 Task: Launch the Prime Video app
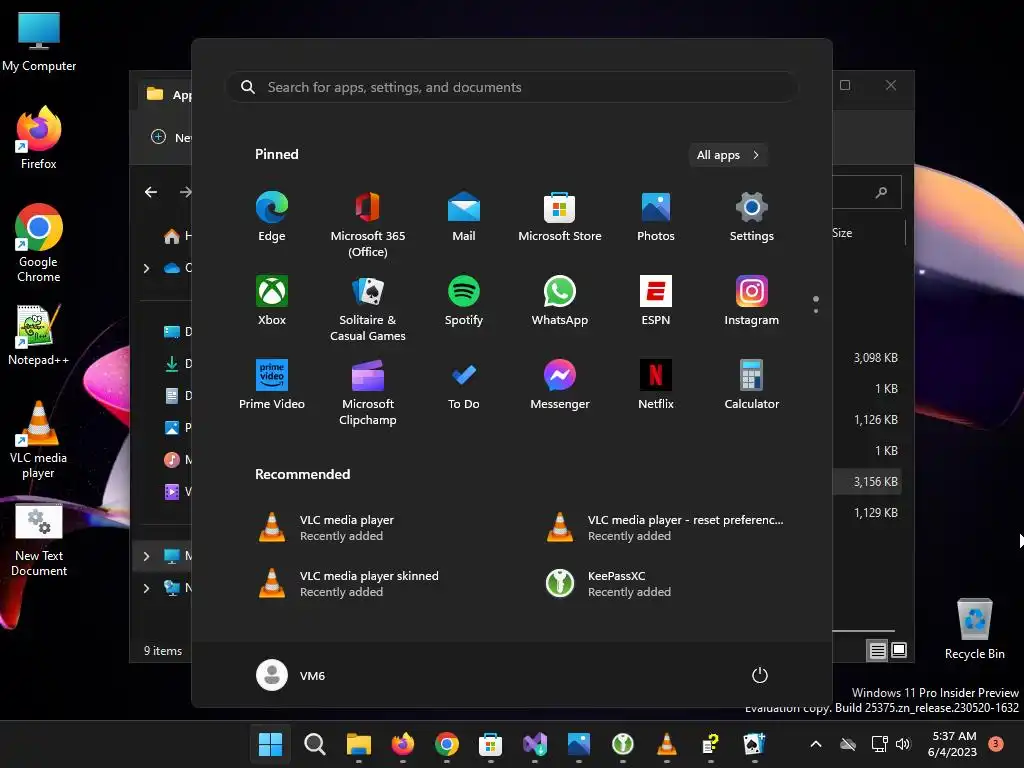click(x=272, y=384)
